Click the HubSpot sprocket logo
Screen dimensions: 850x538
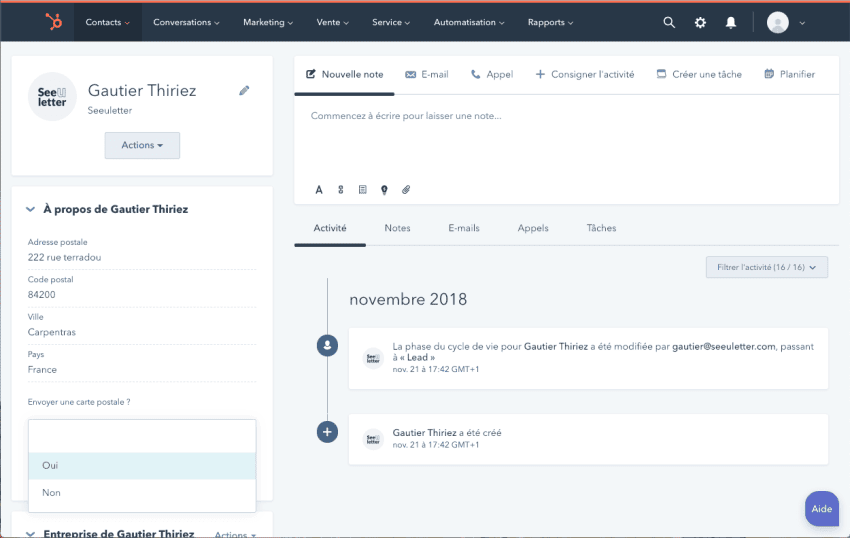pyautogui.click(x=53, y=22)
